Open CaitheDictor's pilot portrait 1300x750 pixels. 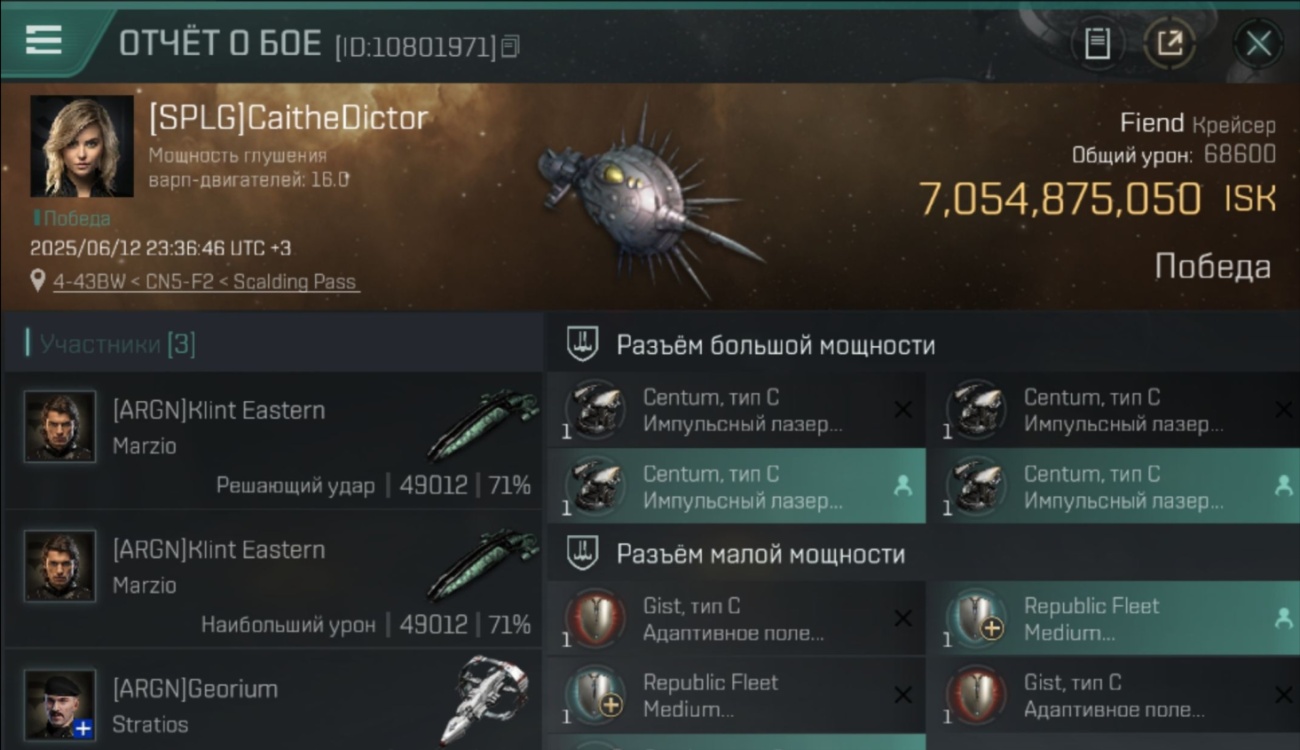(81, 146)
